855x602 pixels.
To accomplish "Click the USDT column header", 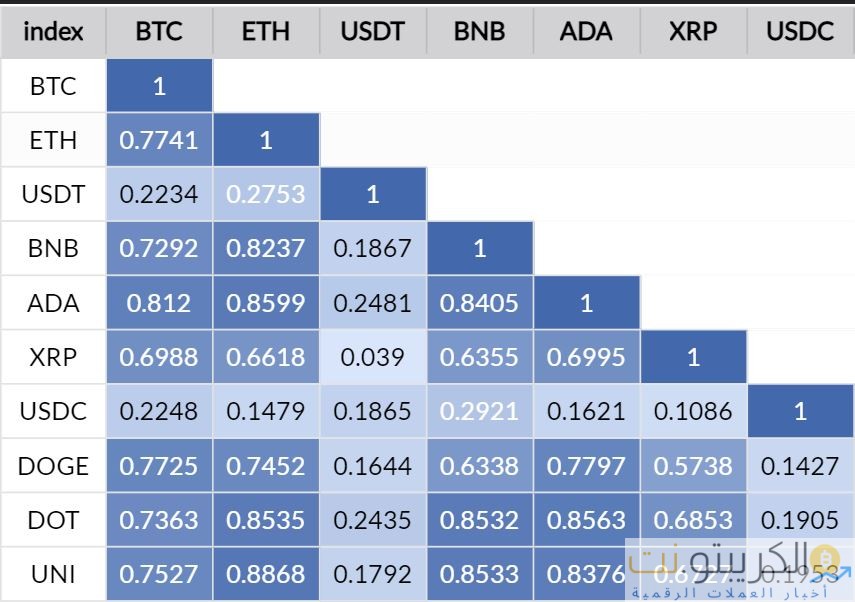I will [372, 31].
